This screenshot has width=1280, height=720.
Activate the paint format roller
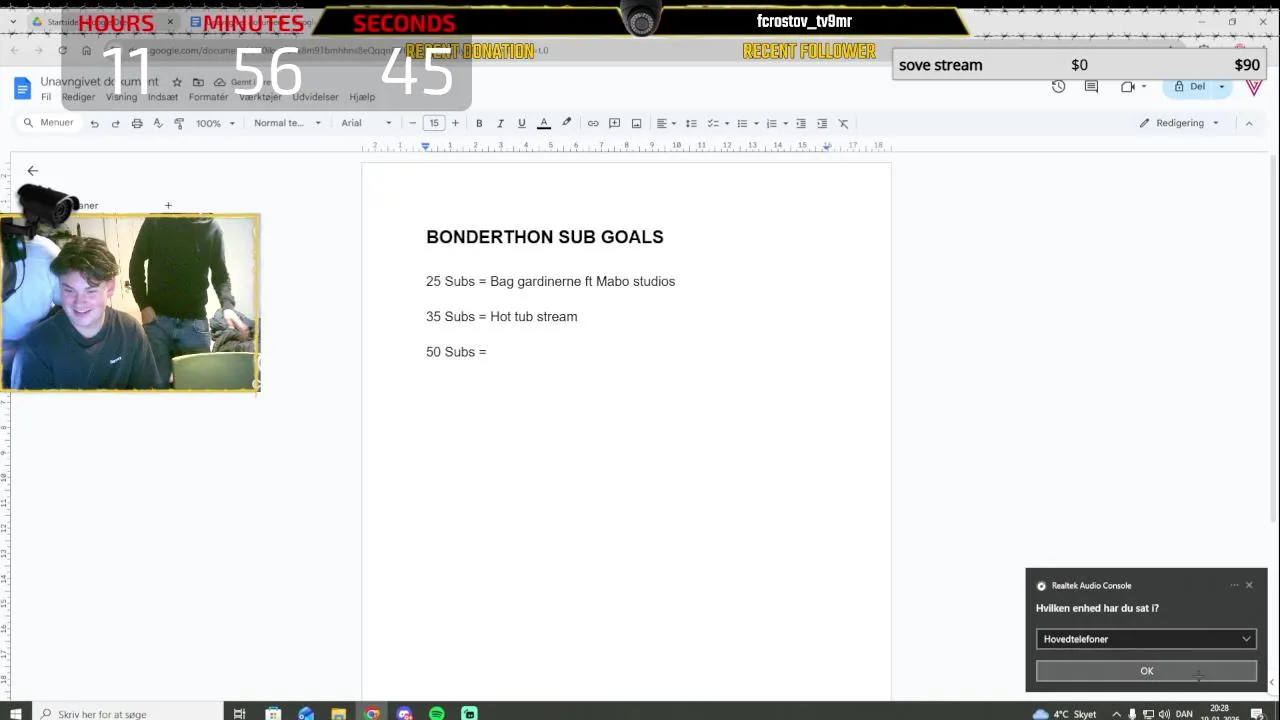tap(179, 123)
